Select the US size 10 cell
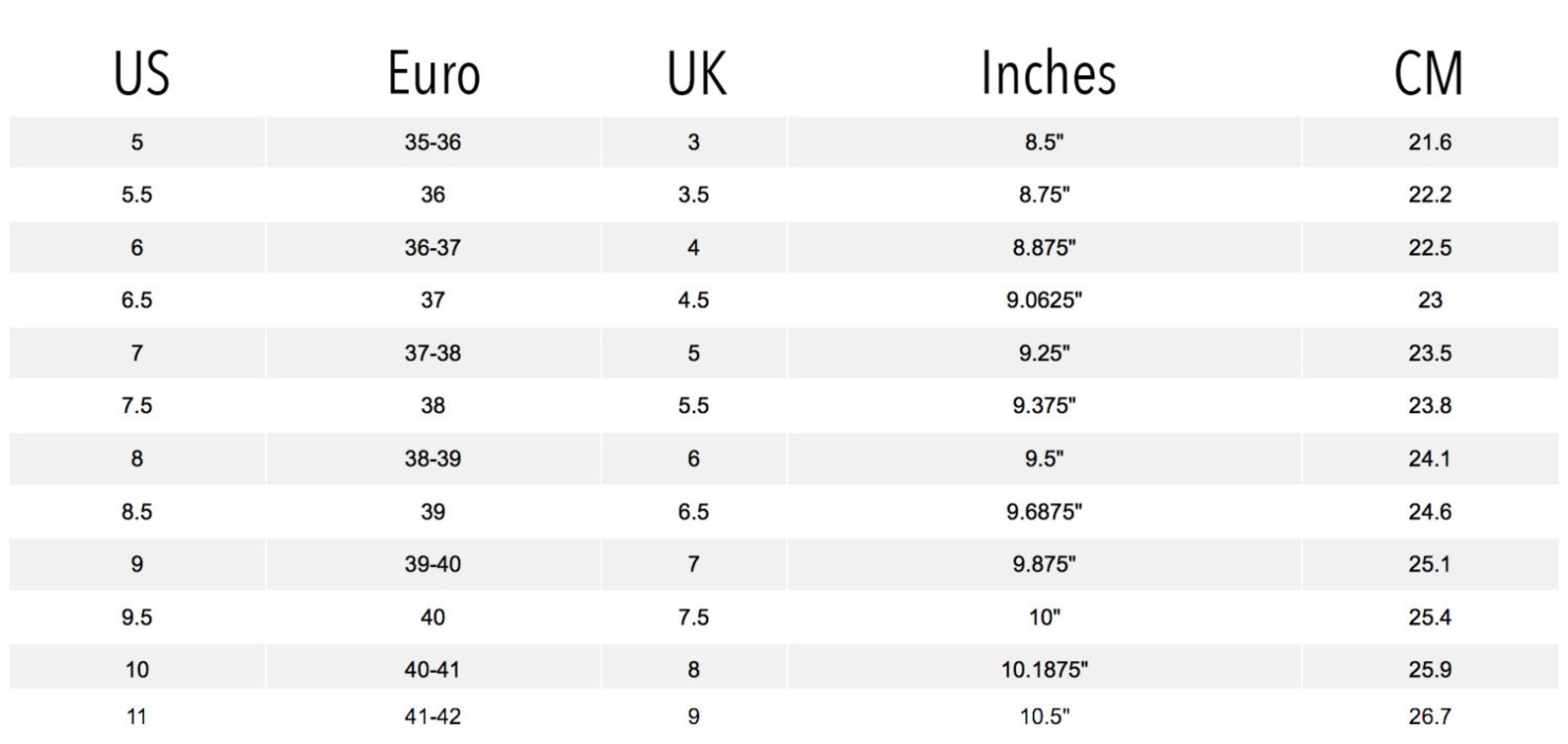 pos(137,670)
